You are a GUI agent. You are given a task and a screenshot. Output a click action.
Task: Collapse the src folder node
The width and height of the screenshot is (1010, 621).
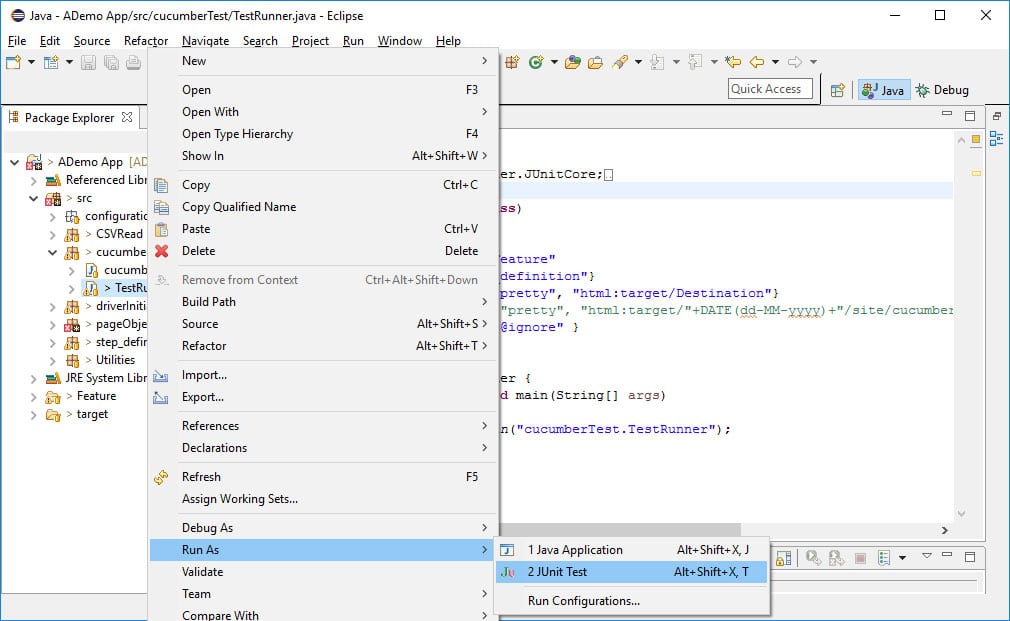[x=33, y=198]
